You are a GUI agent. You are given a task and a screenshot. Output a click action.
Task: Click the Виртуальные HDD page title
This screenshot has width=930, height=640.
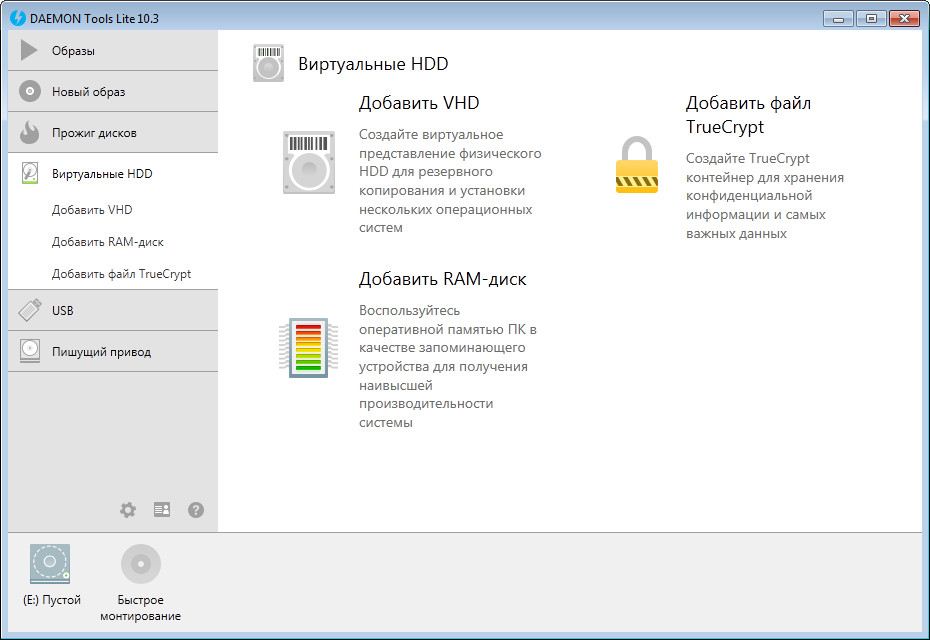pos(373,63)
